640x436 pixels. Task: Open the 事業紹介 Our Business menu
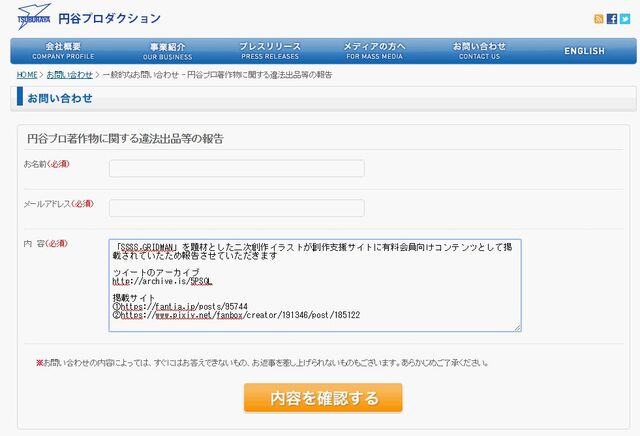167,51
